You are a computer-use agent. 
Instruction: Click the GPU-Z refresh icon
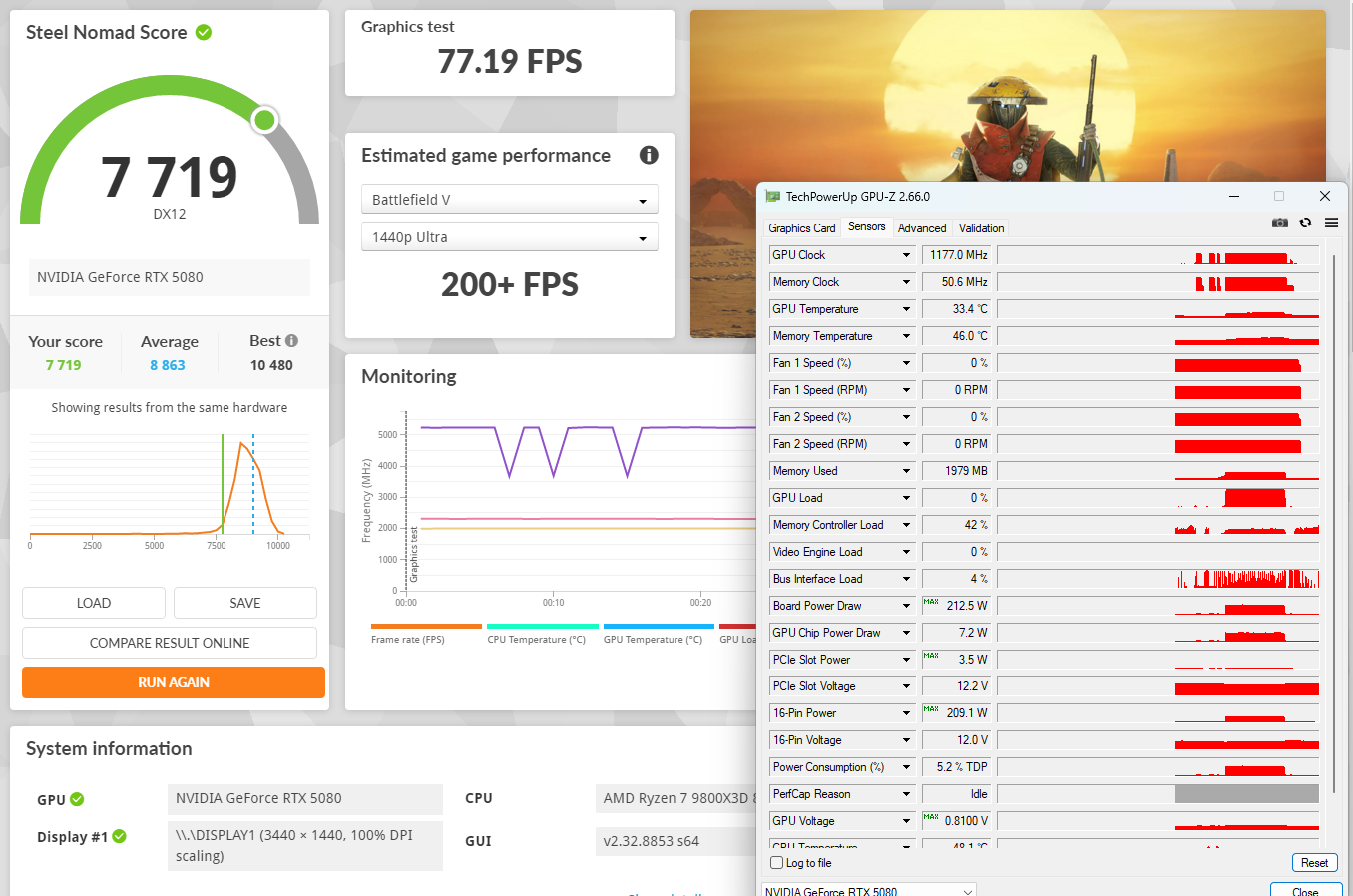(x=1305, y=223)
